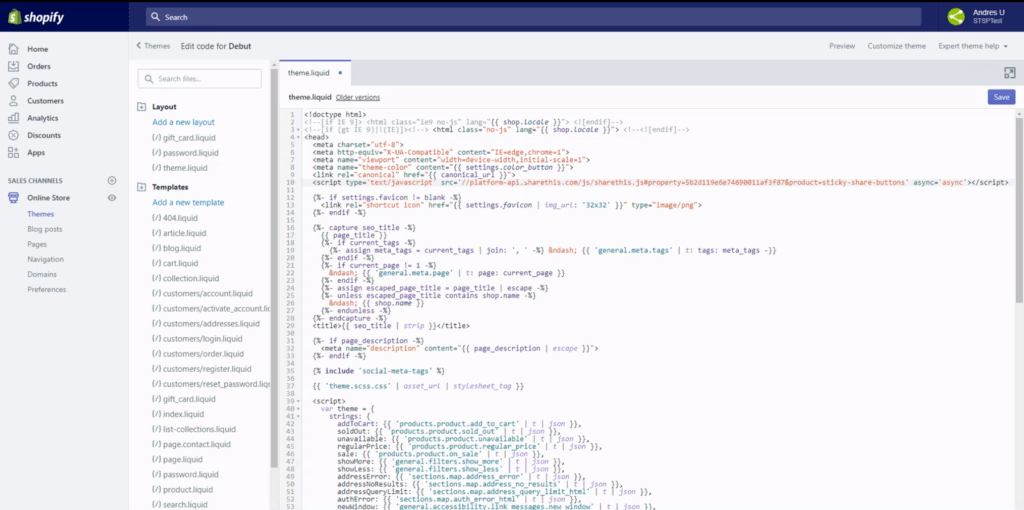Click the Online Store icon
Viewport: 1024px width, 510px height.
13,198
